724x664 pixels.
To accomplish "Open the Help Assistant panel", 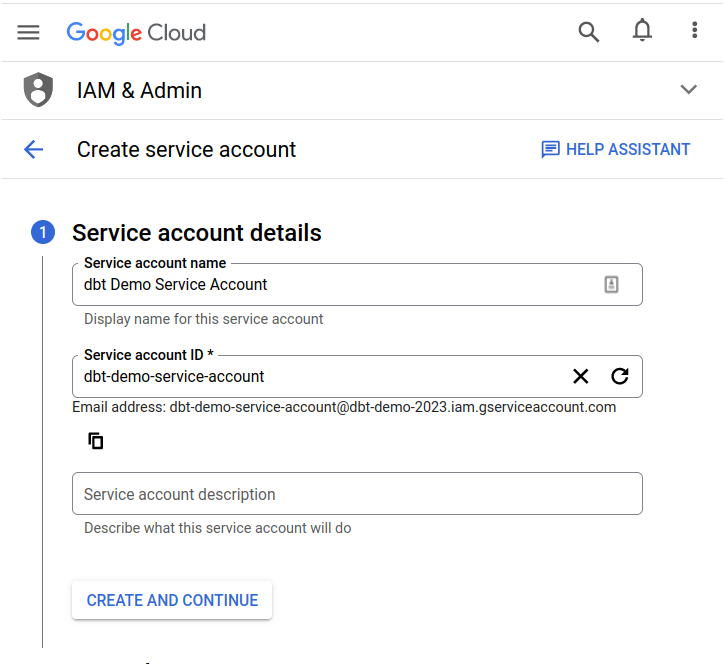I will tap(615, 150).
